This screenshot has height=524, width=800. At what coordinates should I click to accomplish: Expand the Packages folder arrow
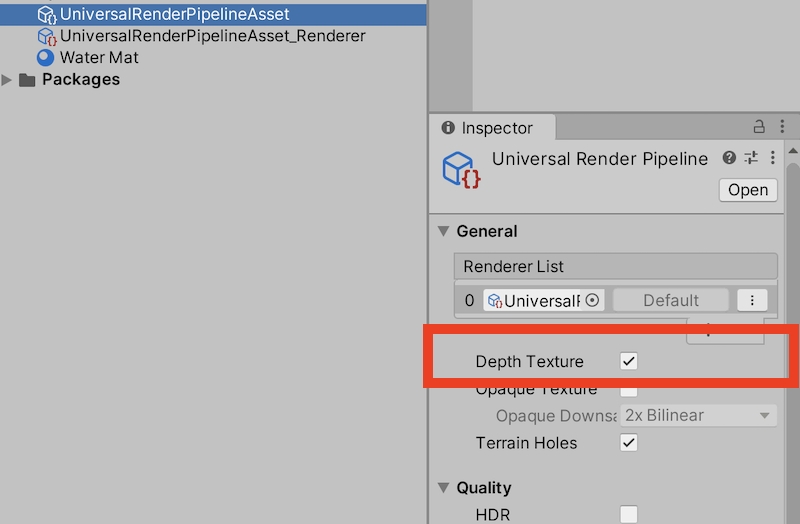pos(7,80)
